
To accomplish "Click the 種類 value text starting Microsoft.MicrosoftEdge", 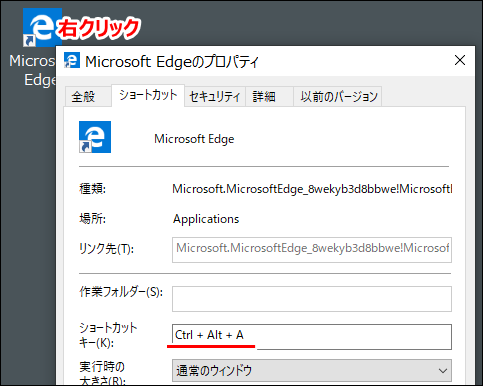I will (312, 189).
